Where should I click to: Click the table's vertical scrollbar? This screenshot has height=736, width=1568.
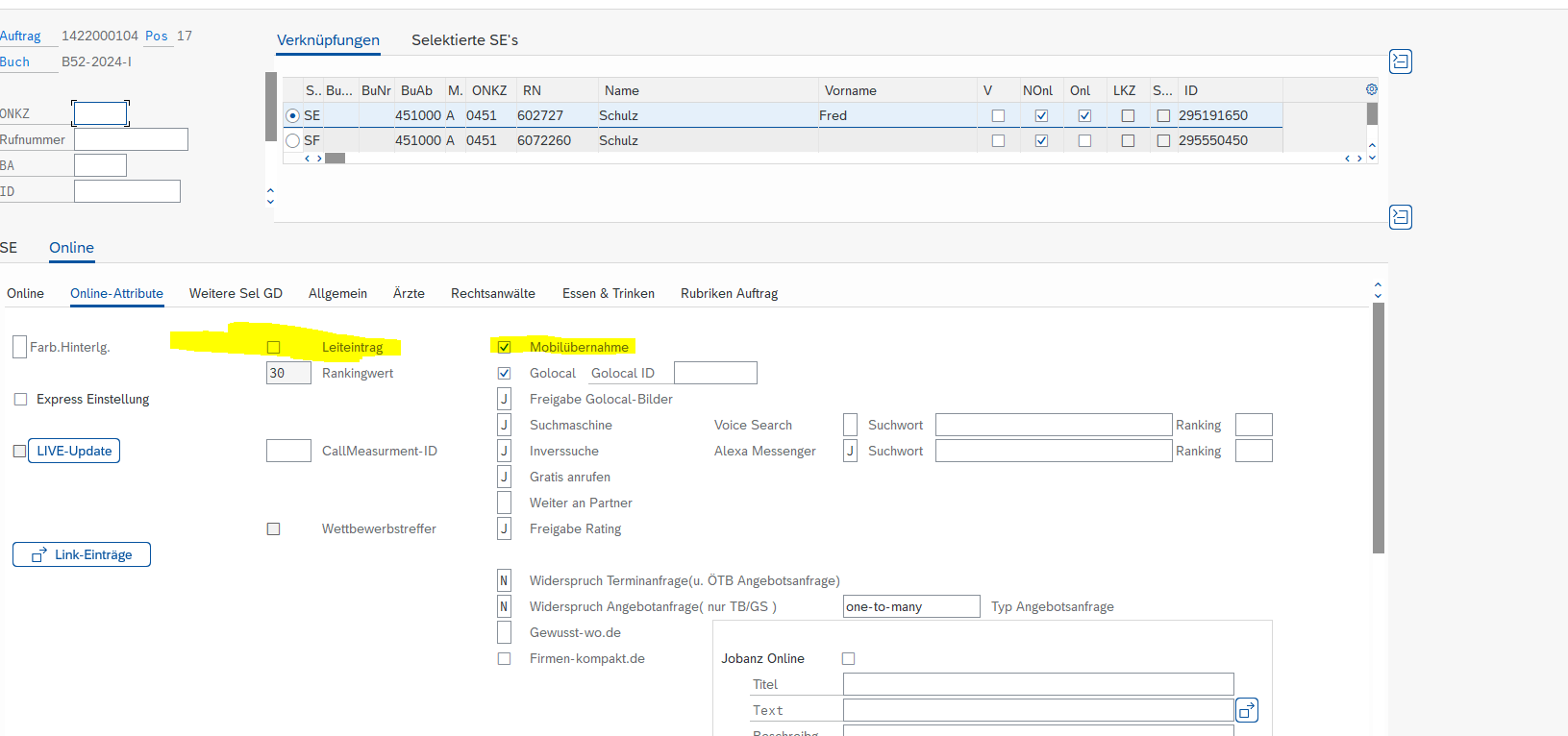(1372, 113)
